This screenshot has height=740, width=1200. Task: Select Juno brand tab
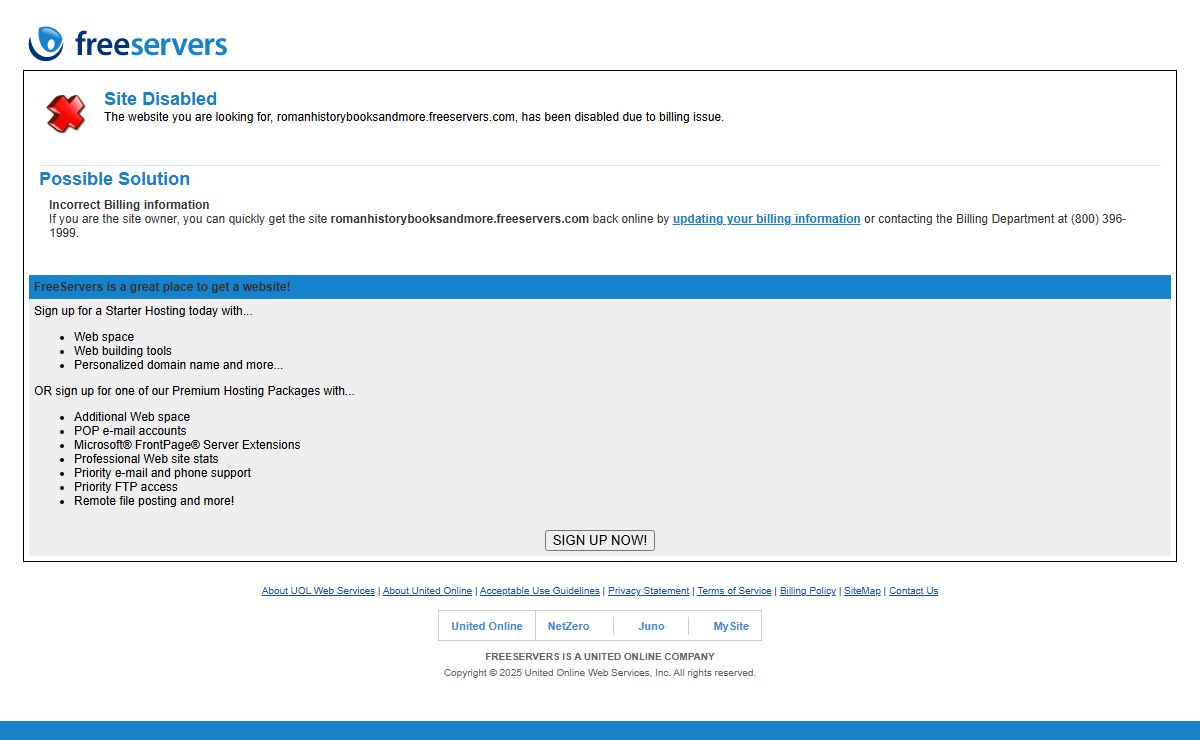(651, 626)
